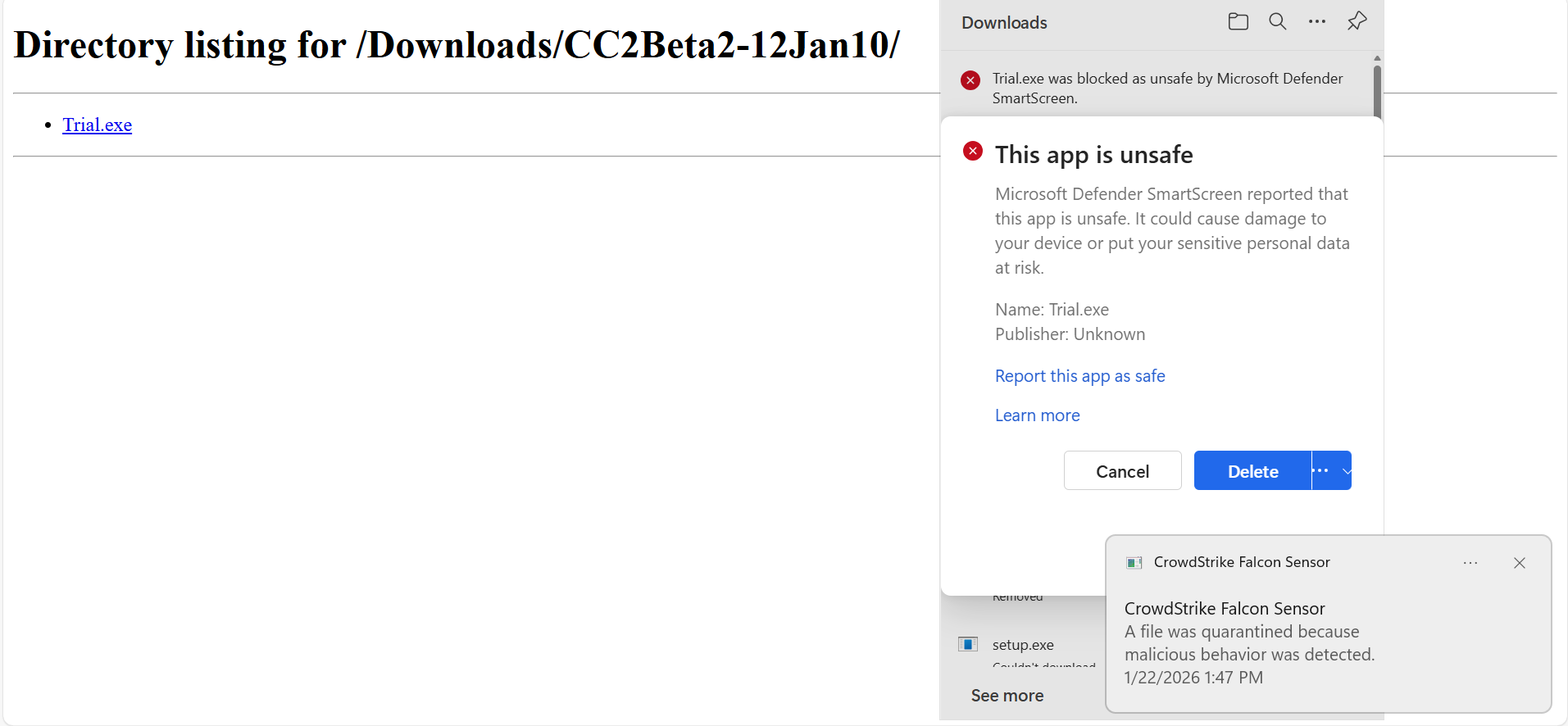Viewport: 1568px width, 726px height.
Task: Click the Trial.exe link in directory listing
Action: [98, 125]
